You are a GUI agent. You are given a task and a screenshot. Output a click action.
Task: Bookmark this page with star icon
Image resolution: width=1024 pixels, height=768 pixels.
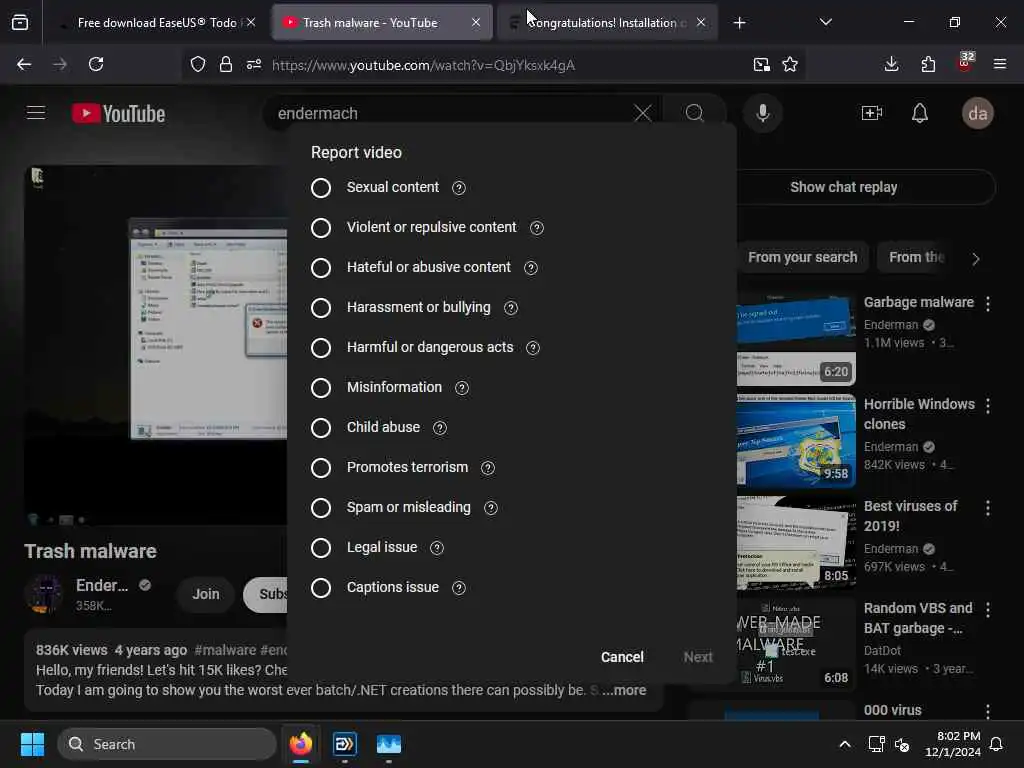(790, 64)
